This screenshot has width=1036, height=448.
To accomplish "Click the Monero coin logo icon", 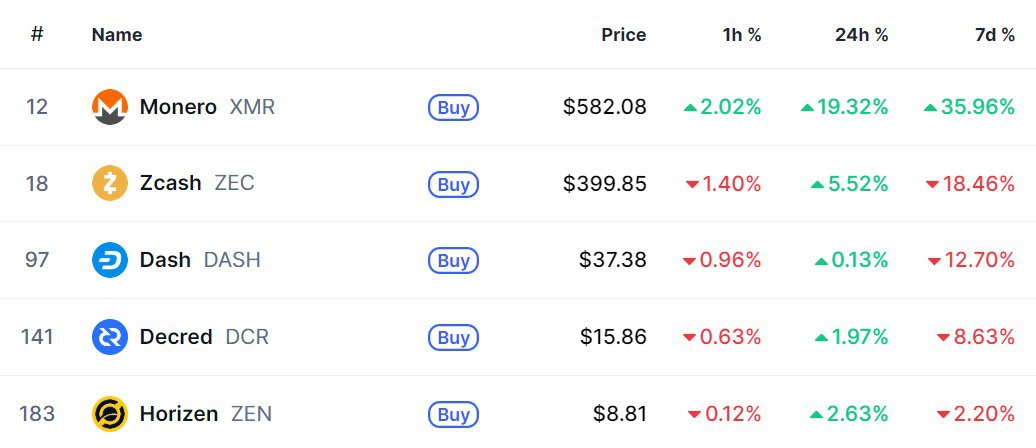I will 109,107.
